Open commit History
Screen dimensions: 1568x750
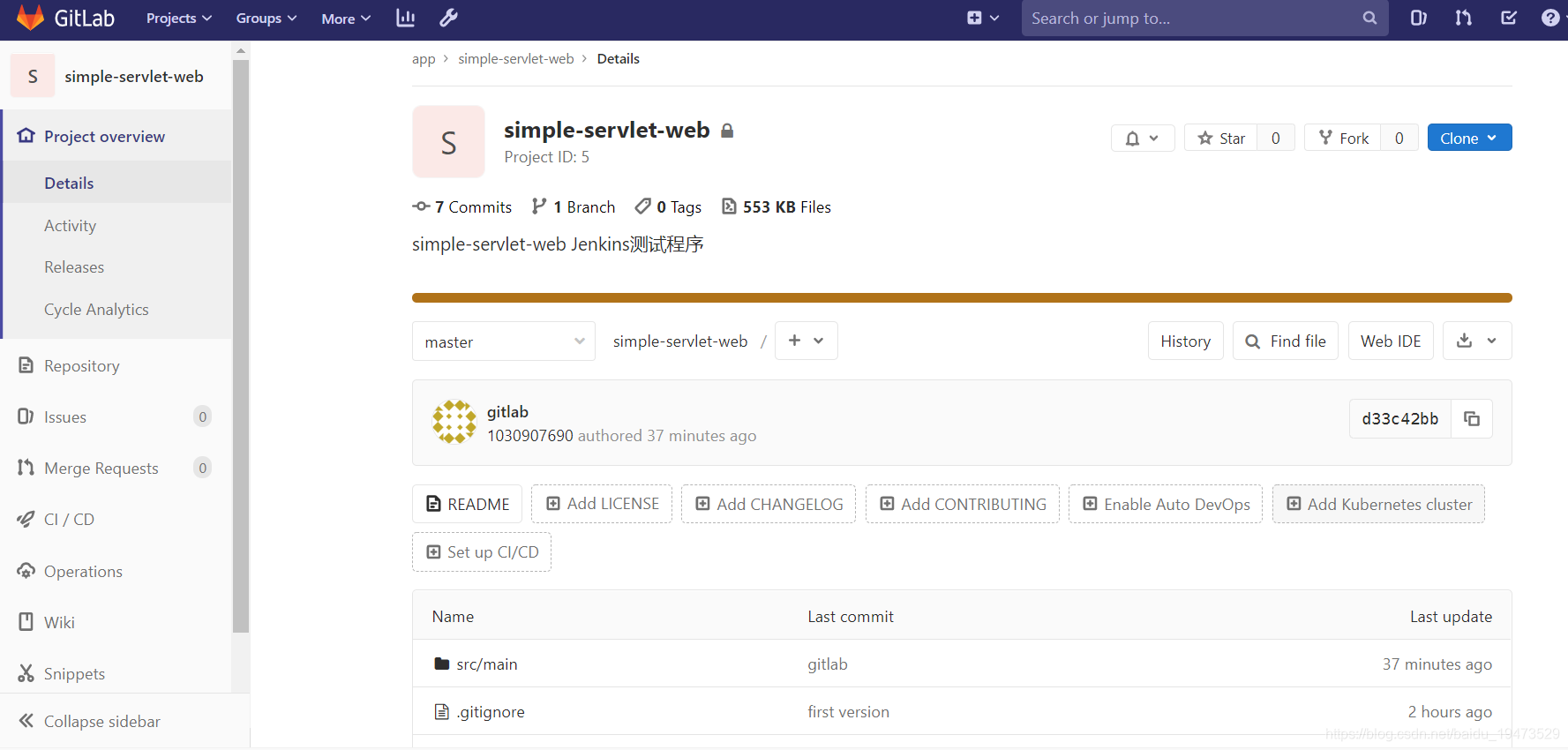pos(1185,341)
